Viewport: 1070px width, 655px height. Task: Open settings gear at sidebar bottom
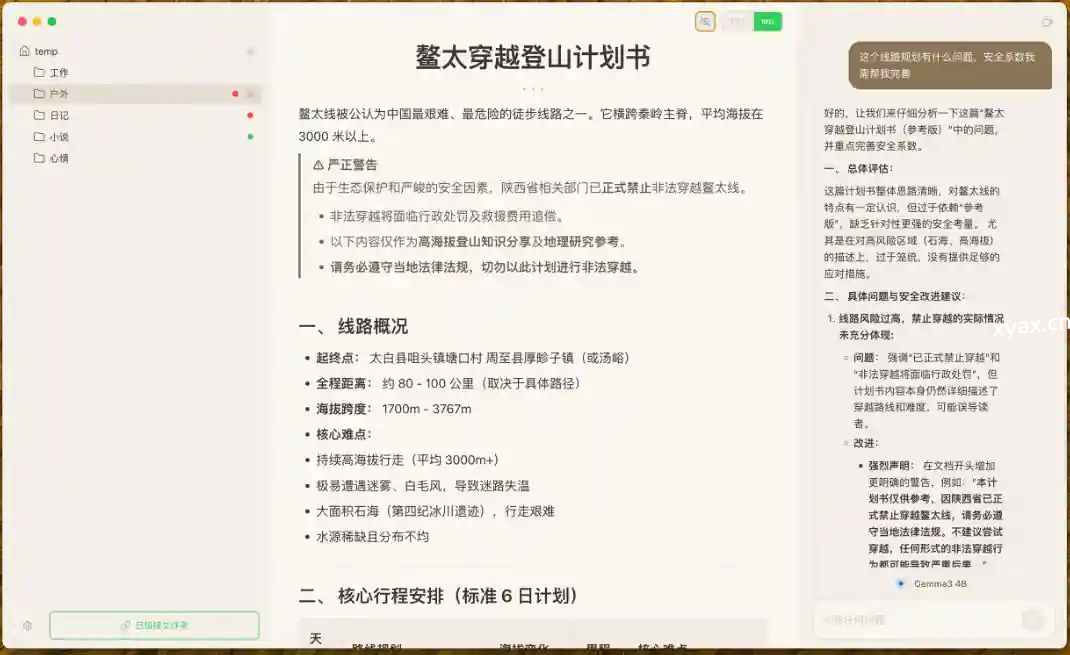click(27, 626)
